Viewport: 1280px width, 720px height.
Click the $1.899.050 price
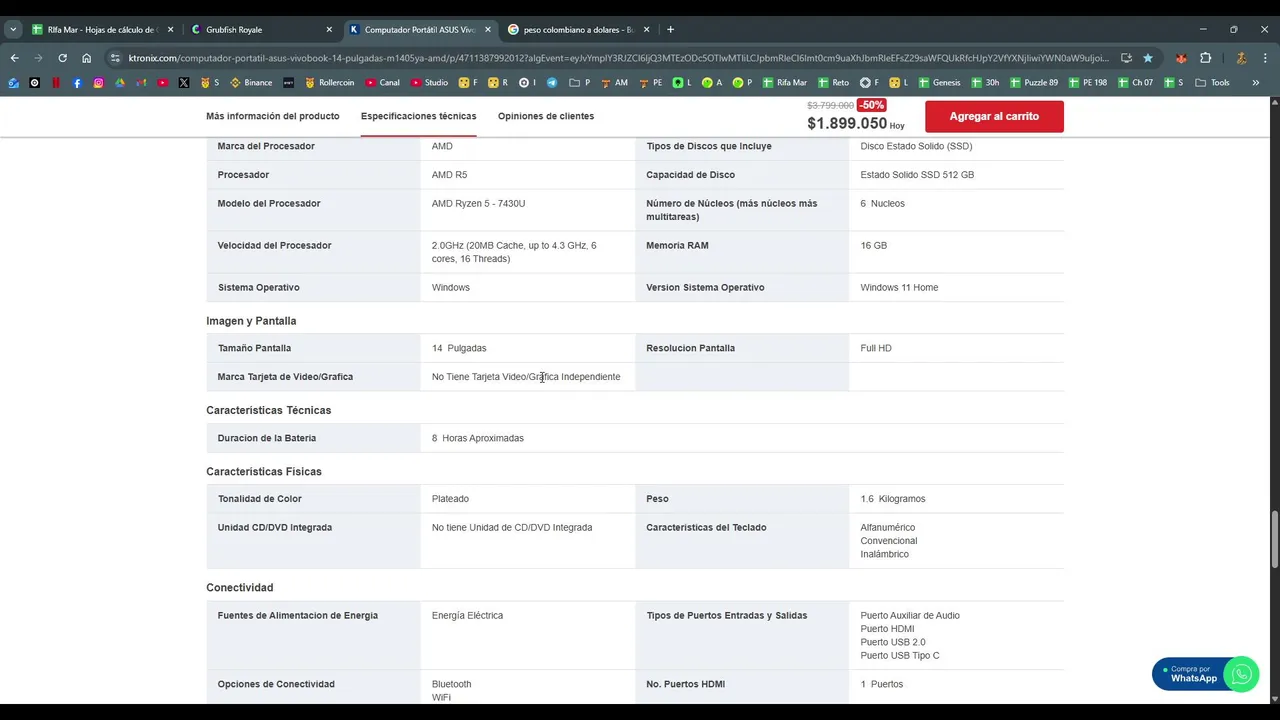coord(847,123)
